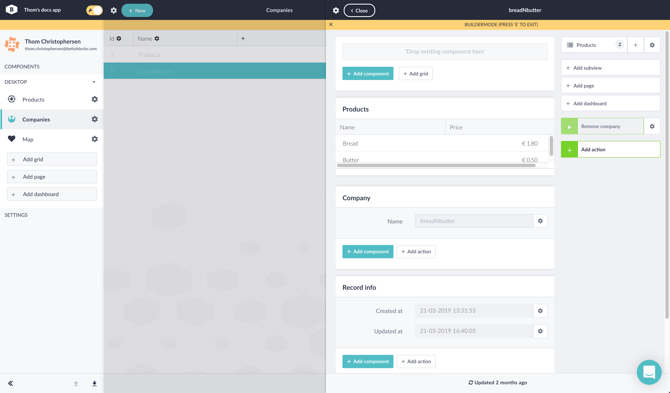The width and height of the screenshot is (670, 393).
Task: Open gear for company Name field
Action: pyautogui.click(x=541, y=221)
